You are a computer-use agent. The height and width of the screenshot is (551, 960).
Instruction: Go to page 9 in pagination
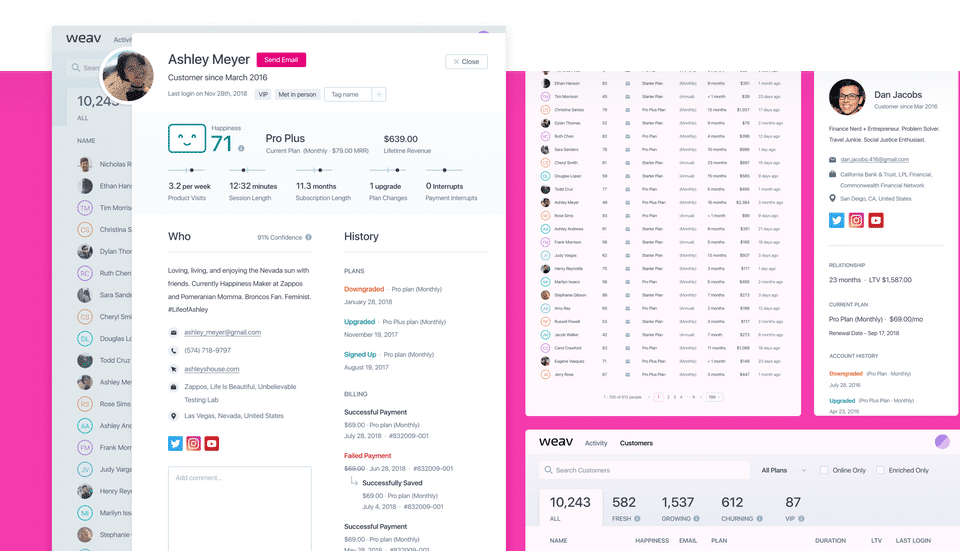694,397
